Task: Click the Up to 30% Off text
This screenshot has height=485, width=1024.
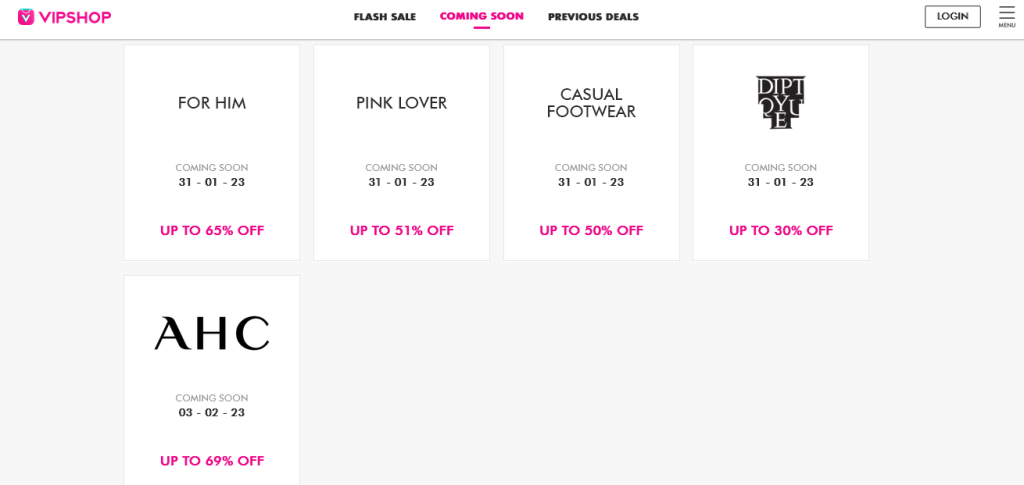Action: pyautogui.click(x=780, y=230)
